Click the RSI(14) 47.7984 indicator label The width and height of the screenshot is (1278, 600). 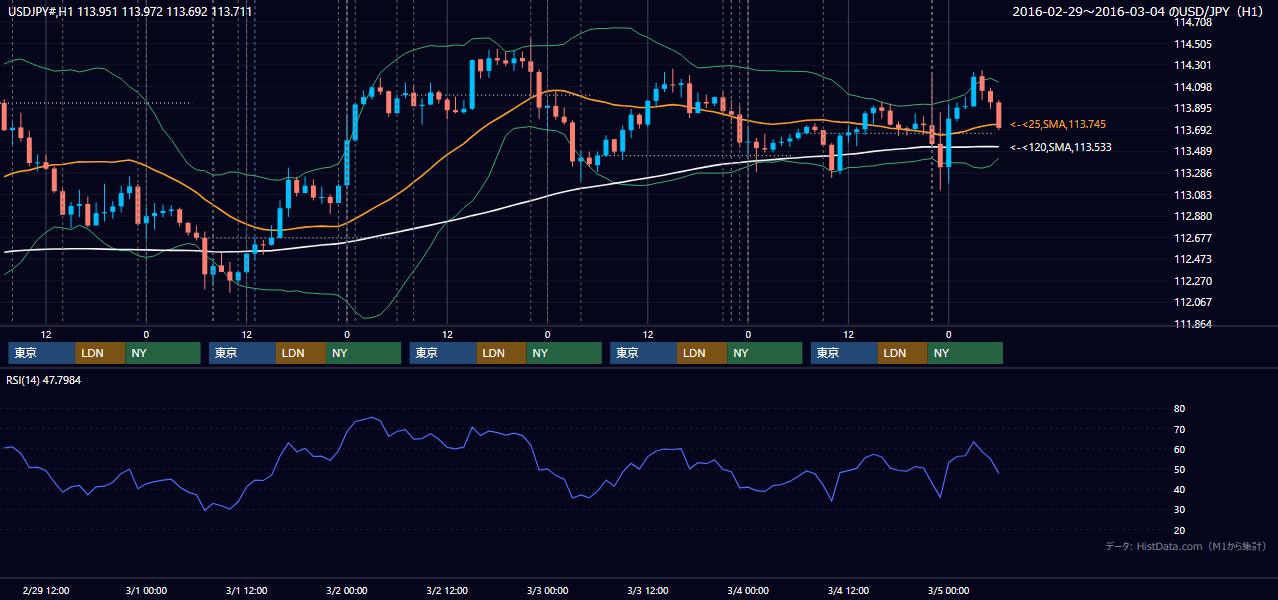[x=44, y=380]
